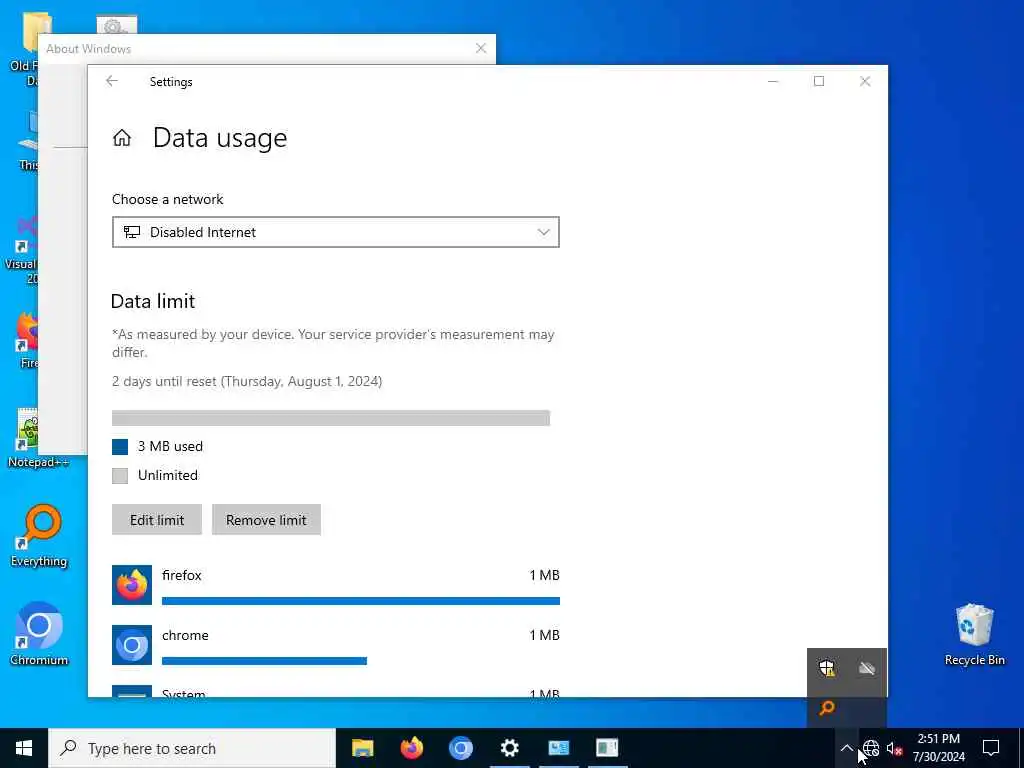Click the chrome app icon in usage list
This screenshot has height=768, width=1024.
(x=132, y=645)
